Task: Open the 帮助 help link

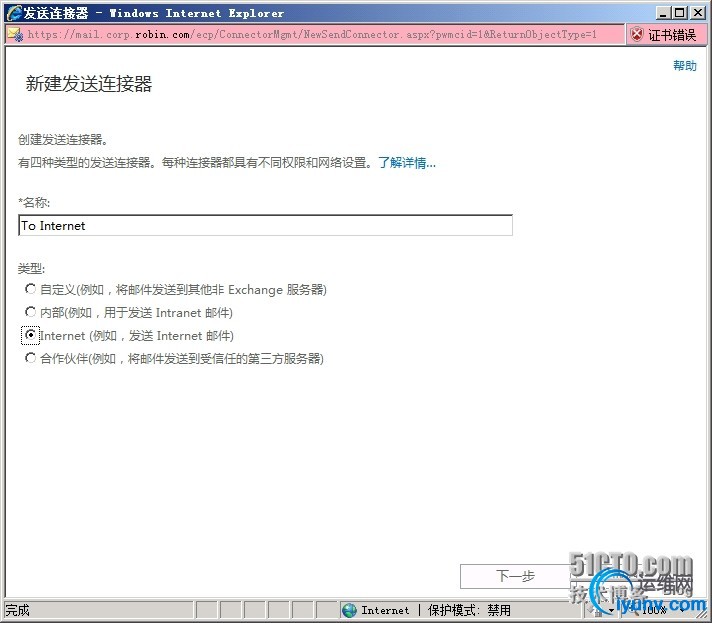Action: [x=685, y=66]
